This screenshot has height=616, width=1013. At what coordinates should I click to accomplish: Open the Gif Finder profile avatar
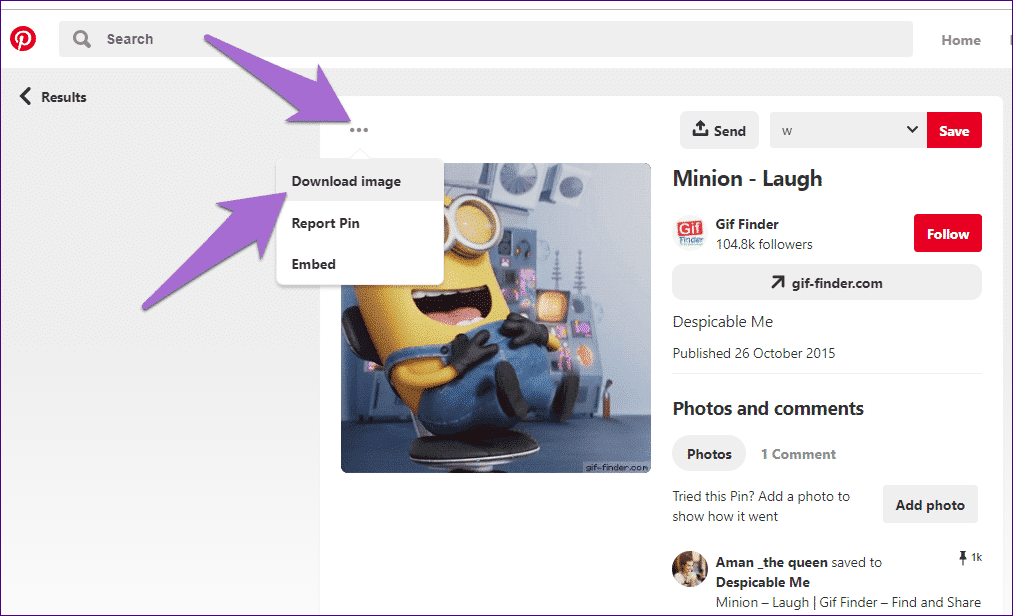pos(689,233)
